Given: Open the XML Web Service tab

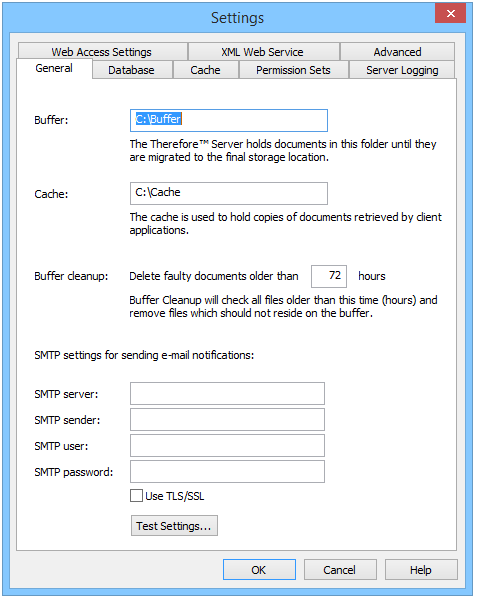Looking at the screenshot, I should pos(263,51).
